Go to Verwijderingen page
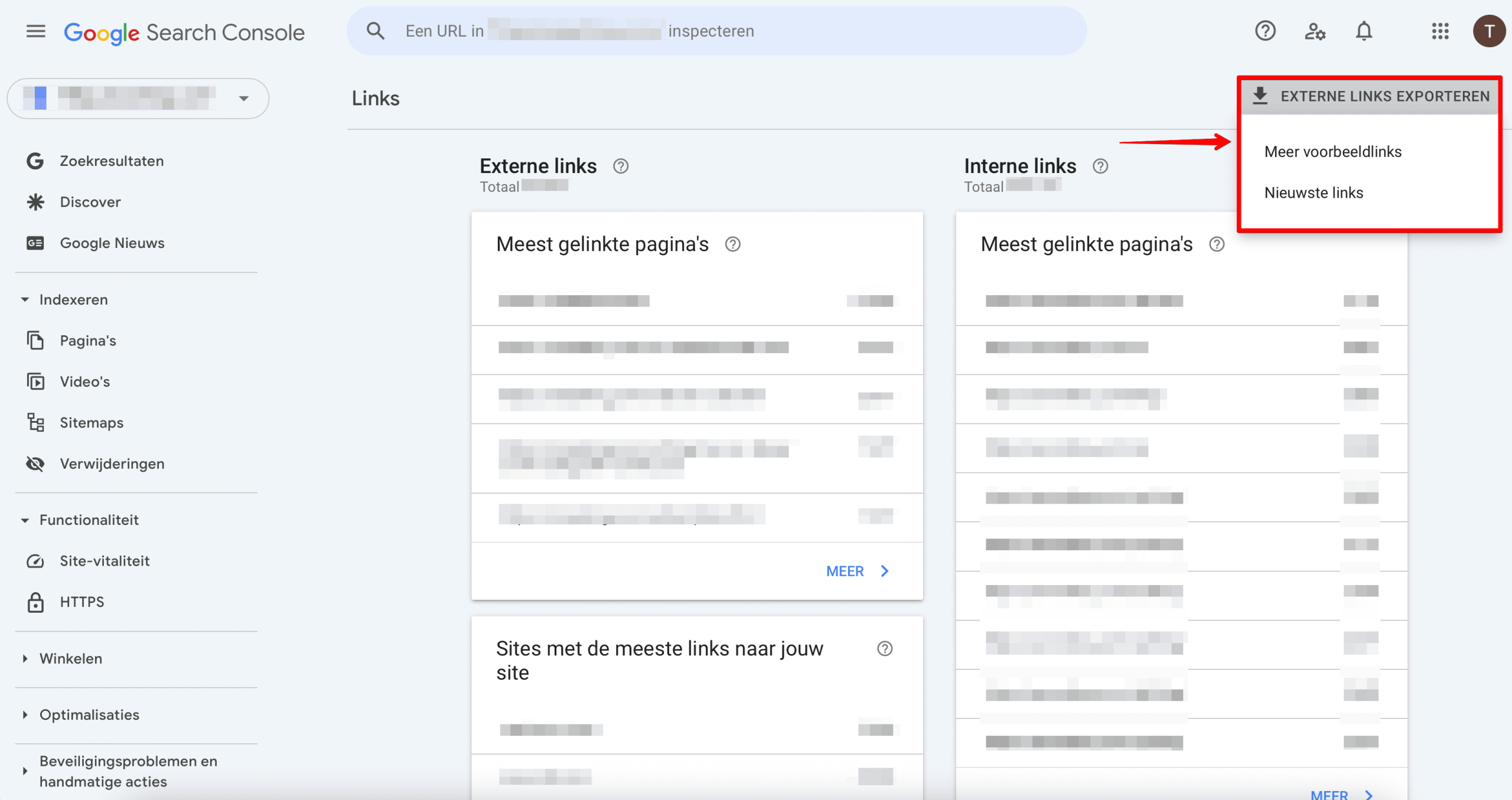The width and height of the screenshot is (1512, 800). point(112,463)
